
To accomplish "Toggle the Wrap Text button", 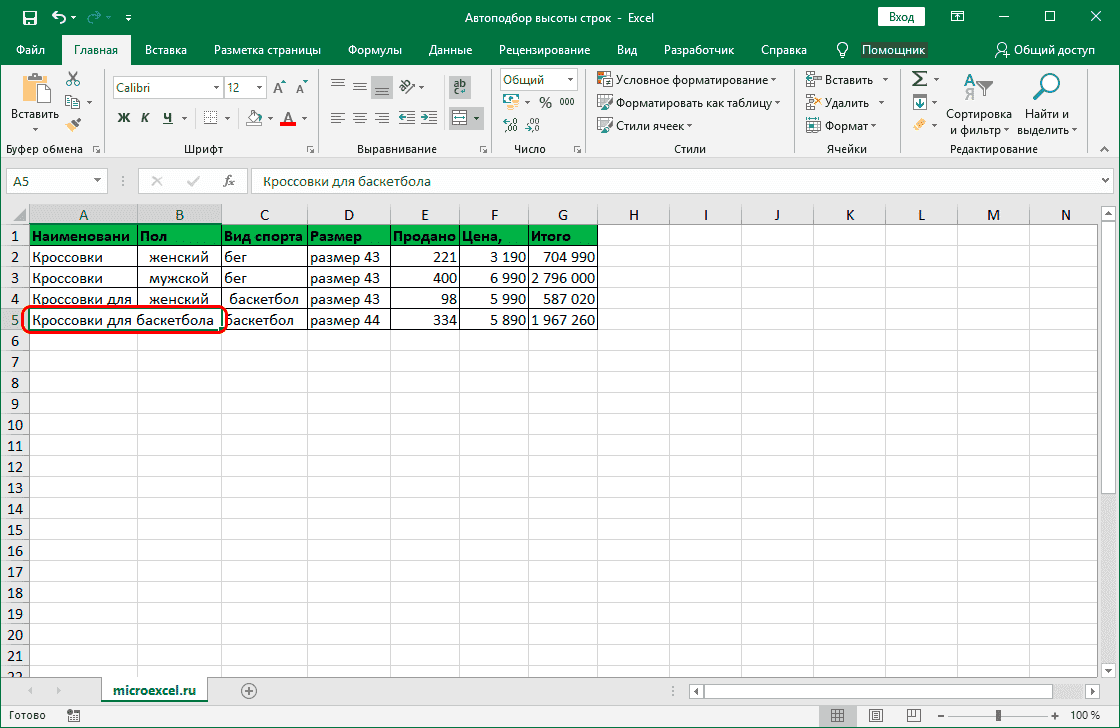I will 460,87.
